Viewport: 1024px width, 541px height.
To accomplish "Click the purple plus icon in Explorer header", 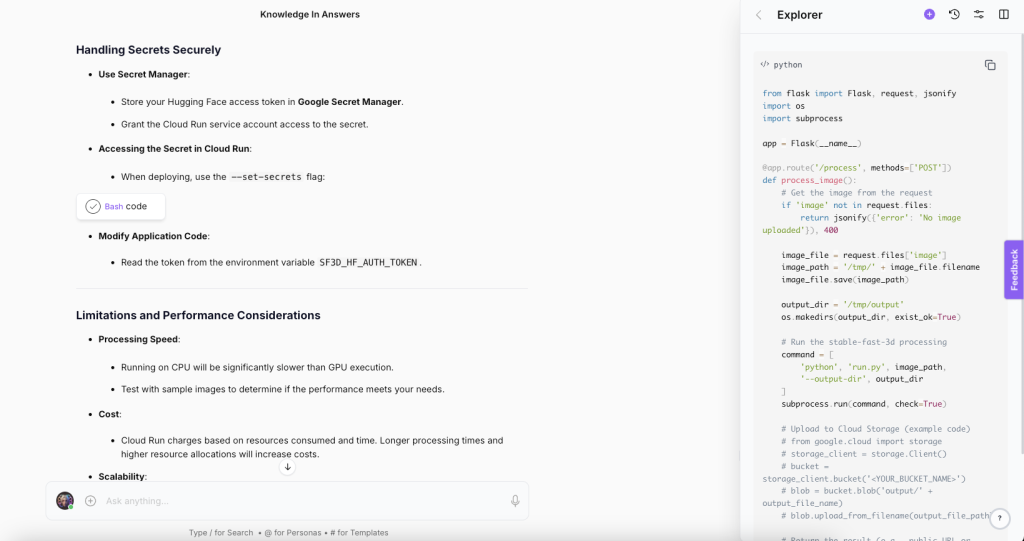I will pos(929,14).
